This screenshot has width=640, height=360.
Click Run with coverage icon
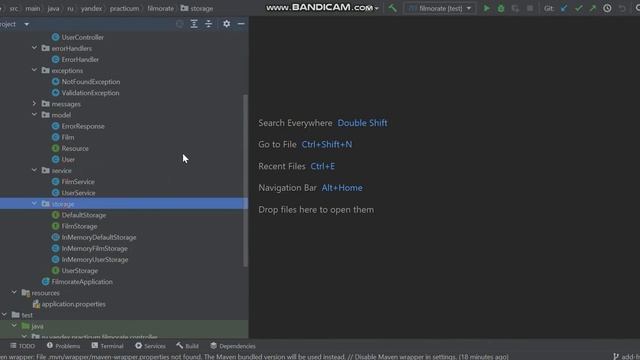(515, 8)
